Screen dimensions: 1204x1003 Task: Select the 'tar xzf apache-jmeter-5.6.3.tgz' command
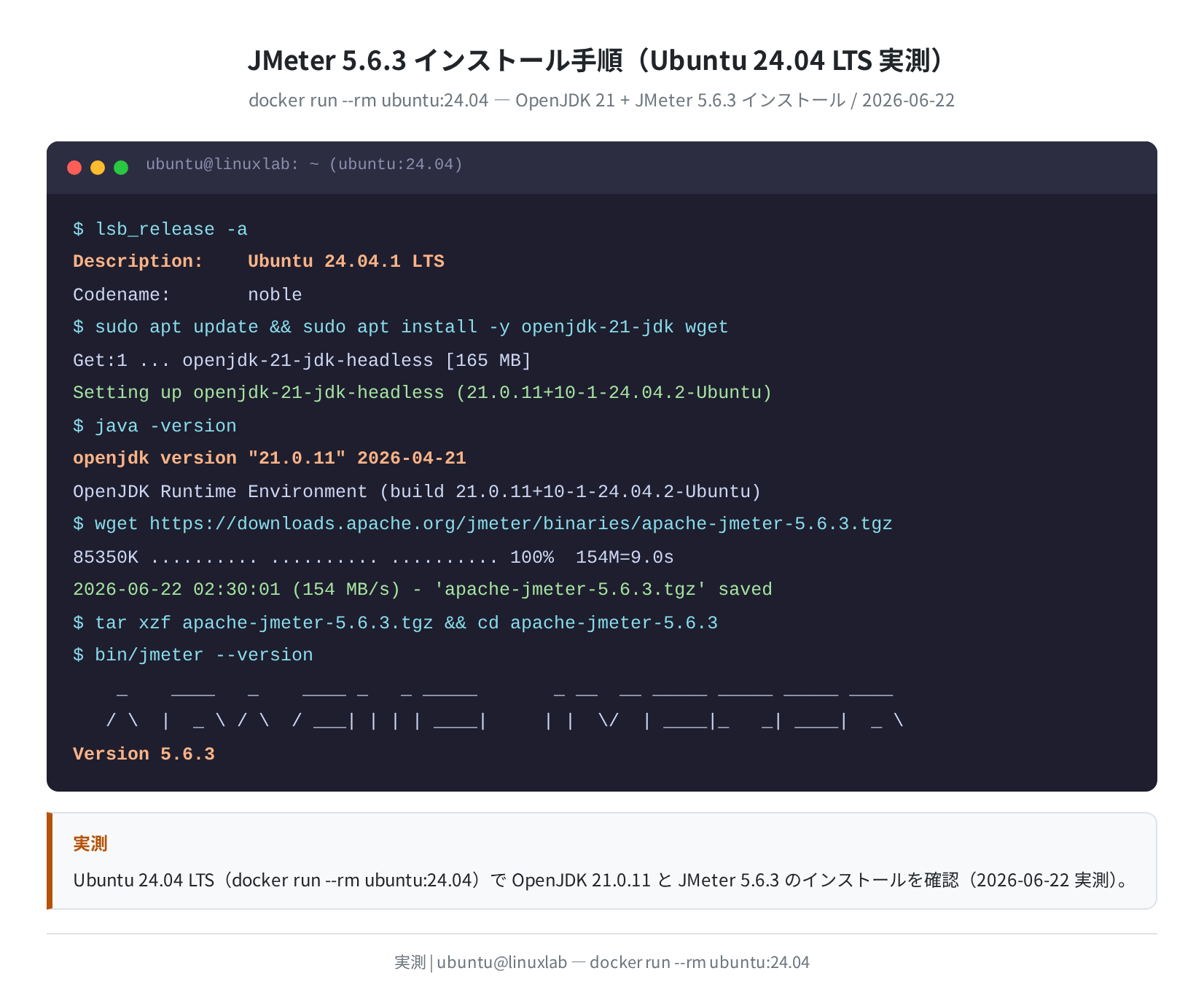click(395, 623)
